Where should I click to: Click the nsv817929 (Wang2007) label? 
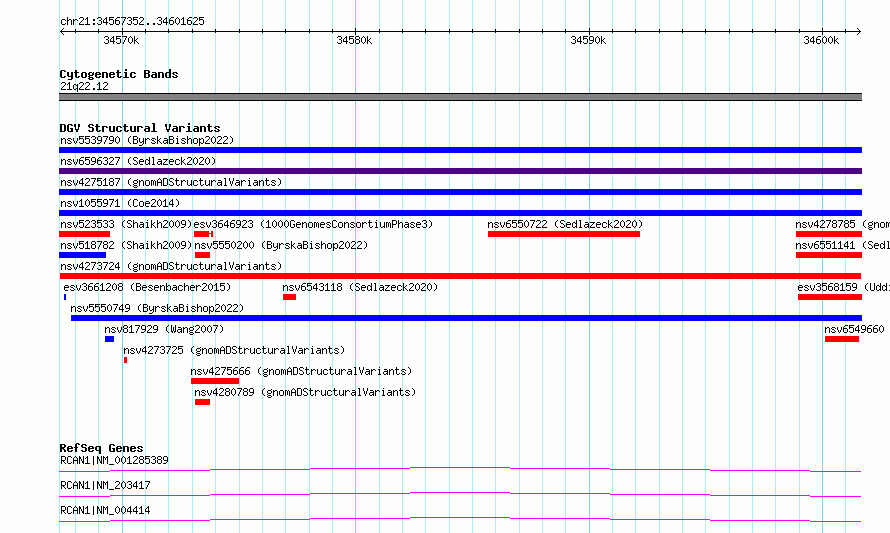(x=164, y=329)
